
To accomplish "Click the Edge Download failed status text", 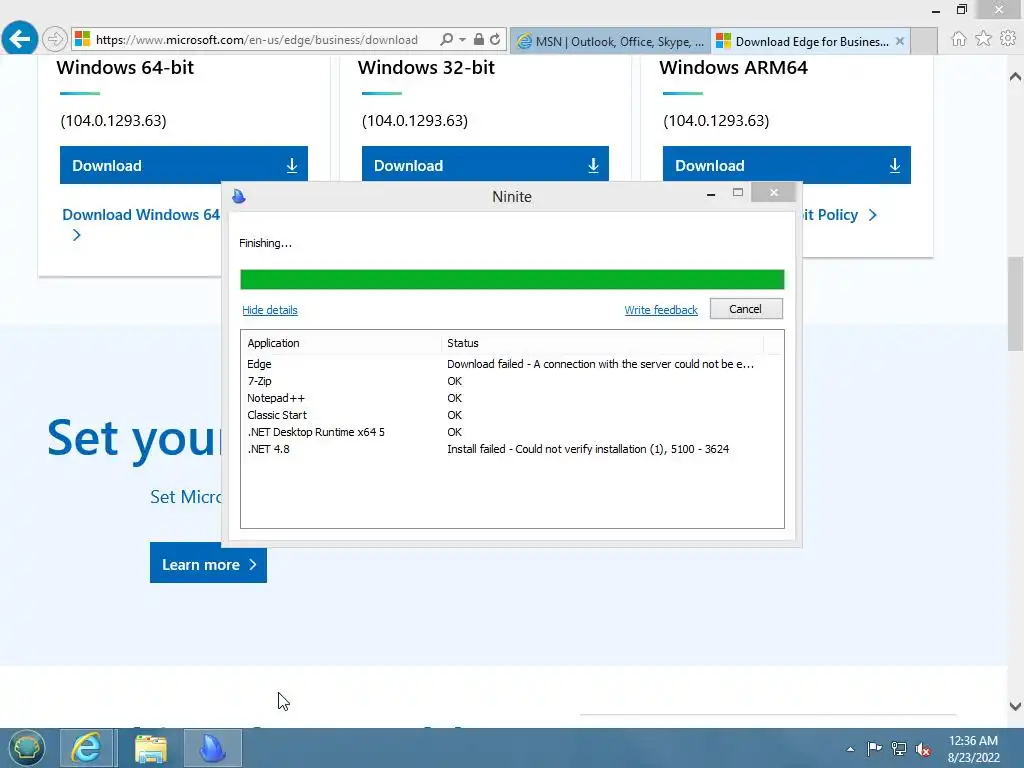I will click(600, 364).
